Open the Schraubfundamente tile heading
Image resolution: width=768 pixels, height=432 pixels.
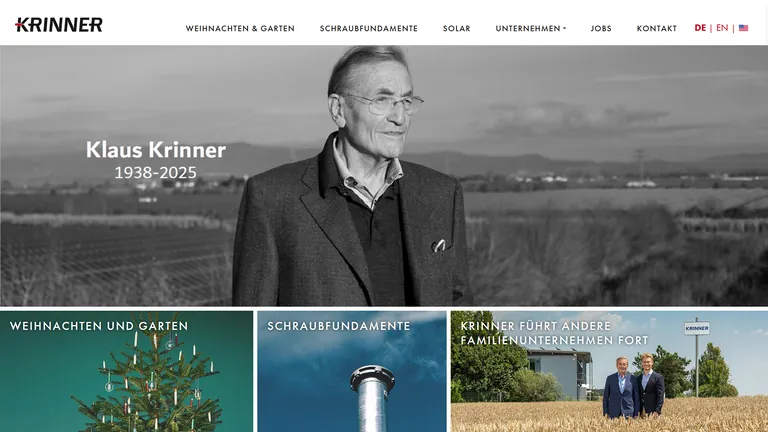(x=339, y=326)
